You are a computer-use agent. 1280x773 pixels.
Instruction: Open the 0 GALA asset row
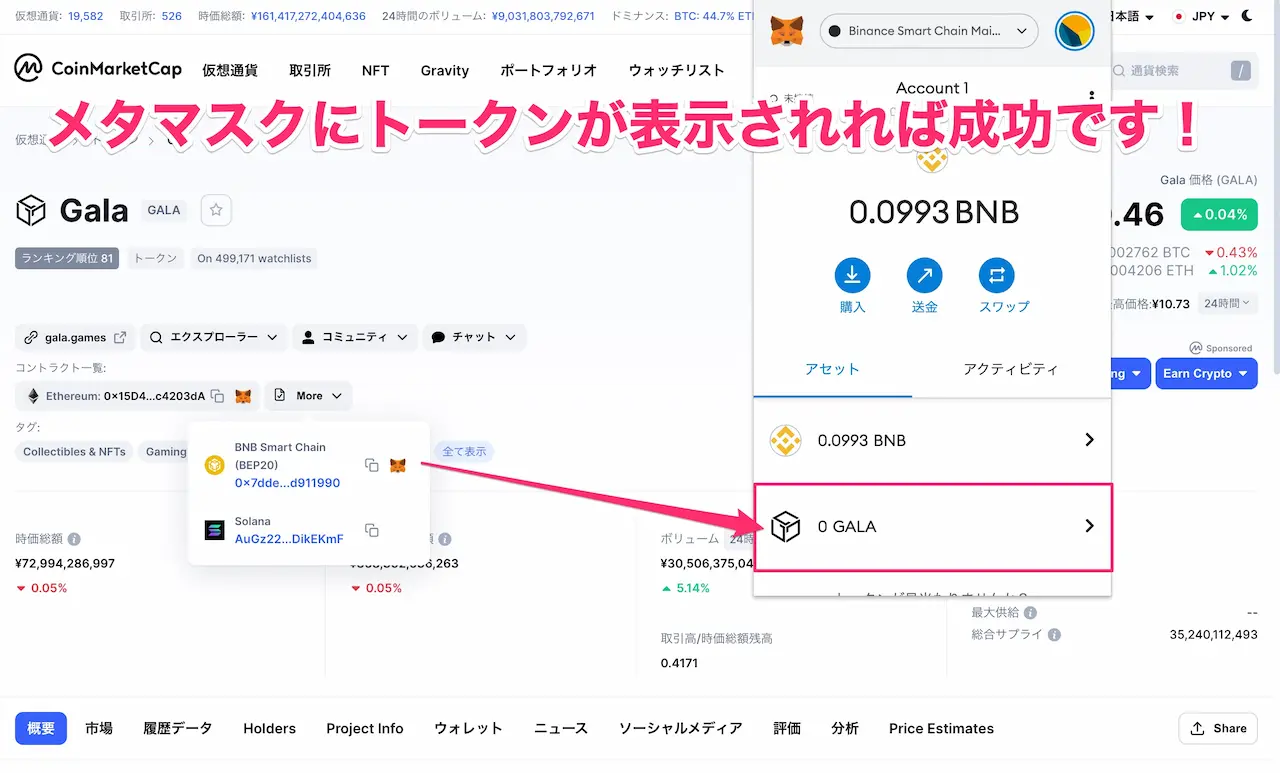[x=932, y=527]
